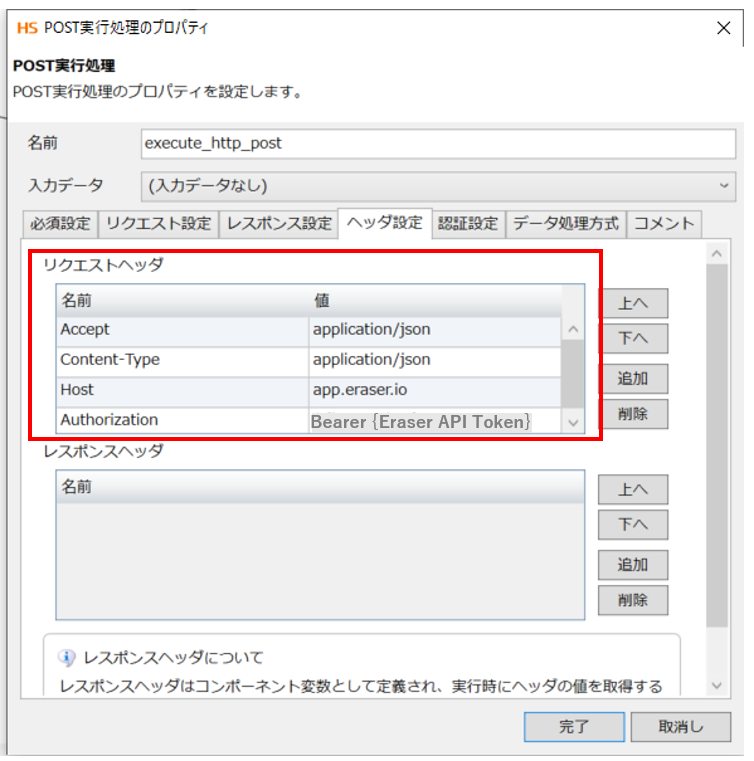Click 下へ button for request headers
The width and height of the screenshot is (754, 761).
point(633,338)
